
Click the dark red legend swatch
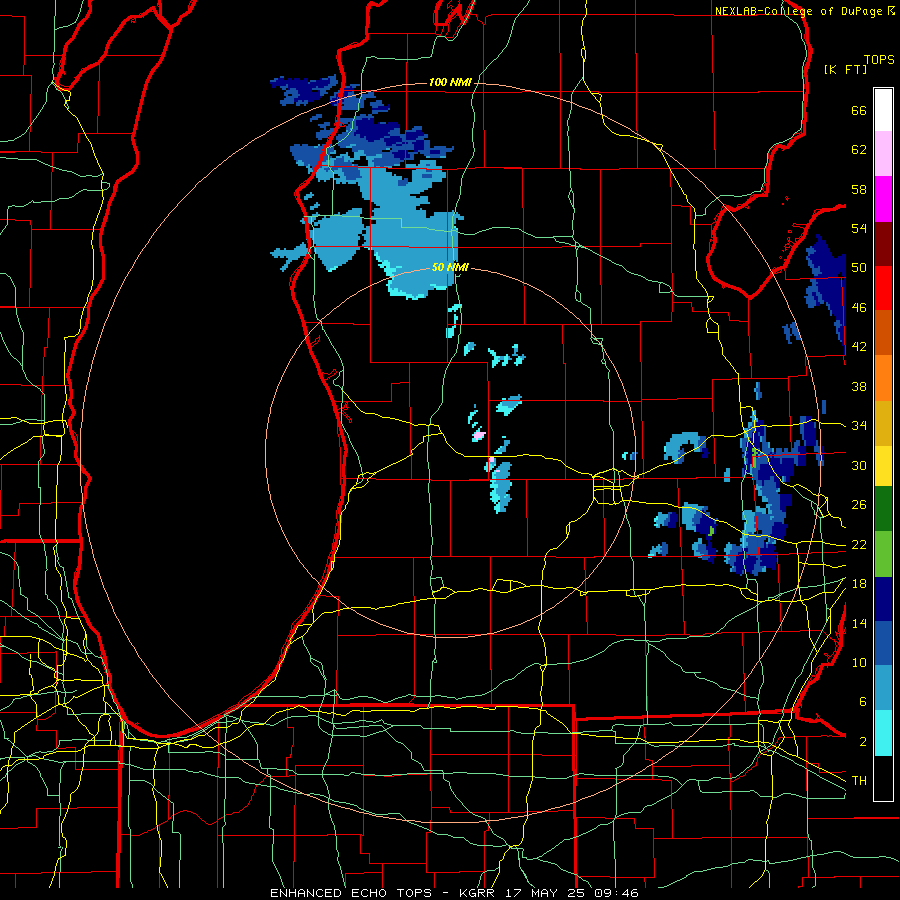(883, 244)
